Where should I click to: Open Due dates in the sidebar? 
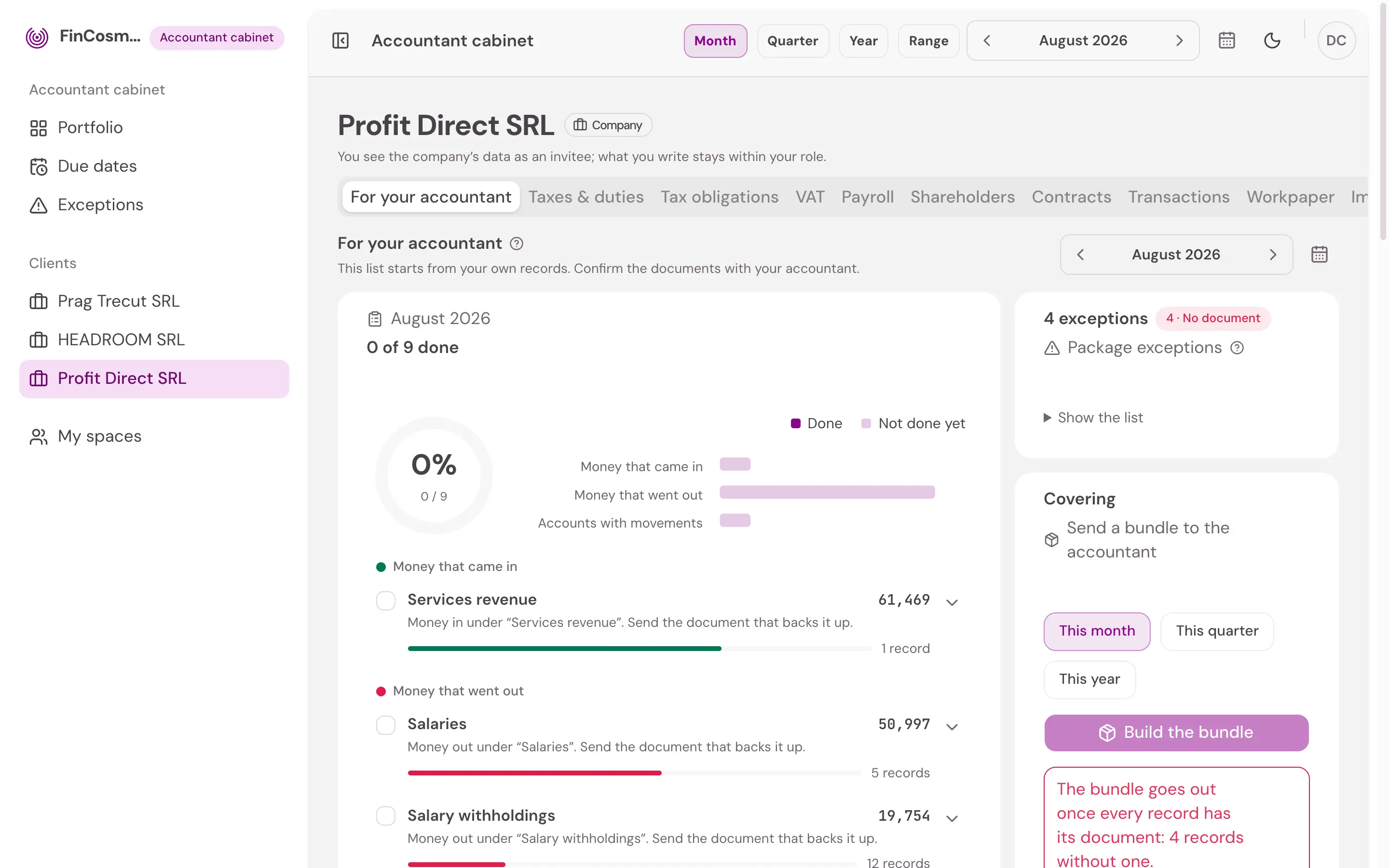pyautogui.click(x=154, y=166)
